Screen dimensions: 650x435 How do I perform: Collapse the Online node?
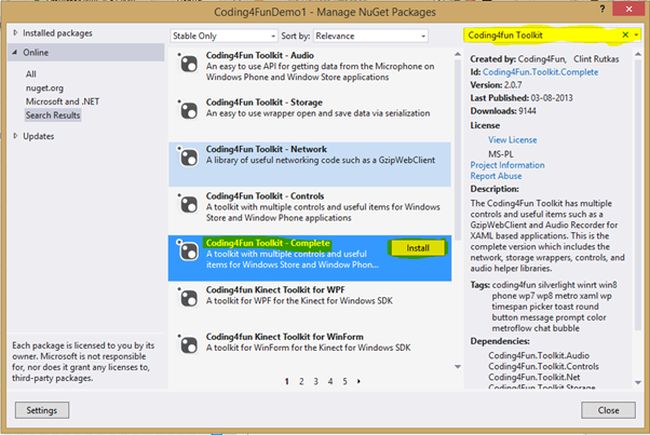tap(15, 52)
